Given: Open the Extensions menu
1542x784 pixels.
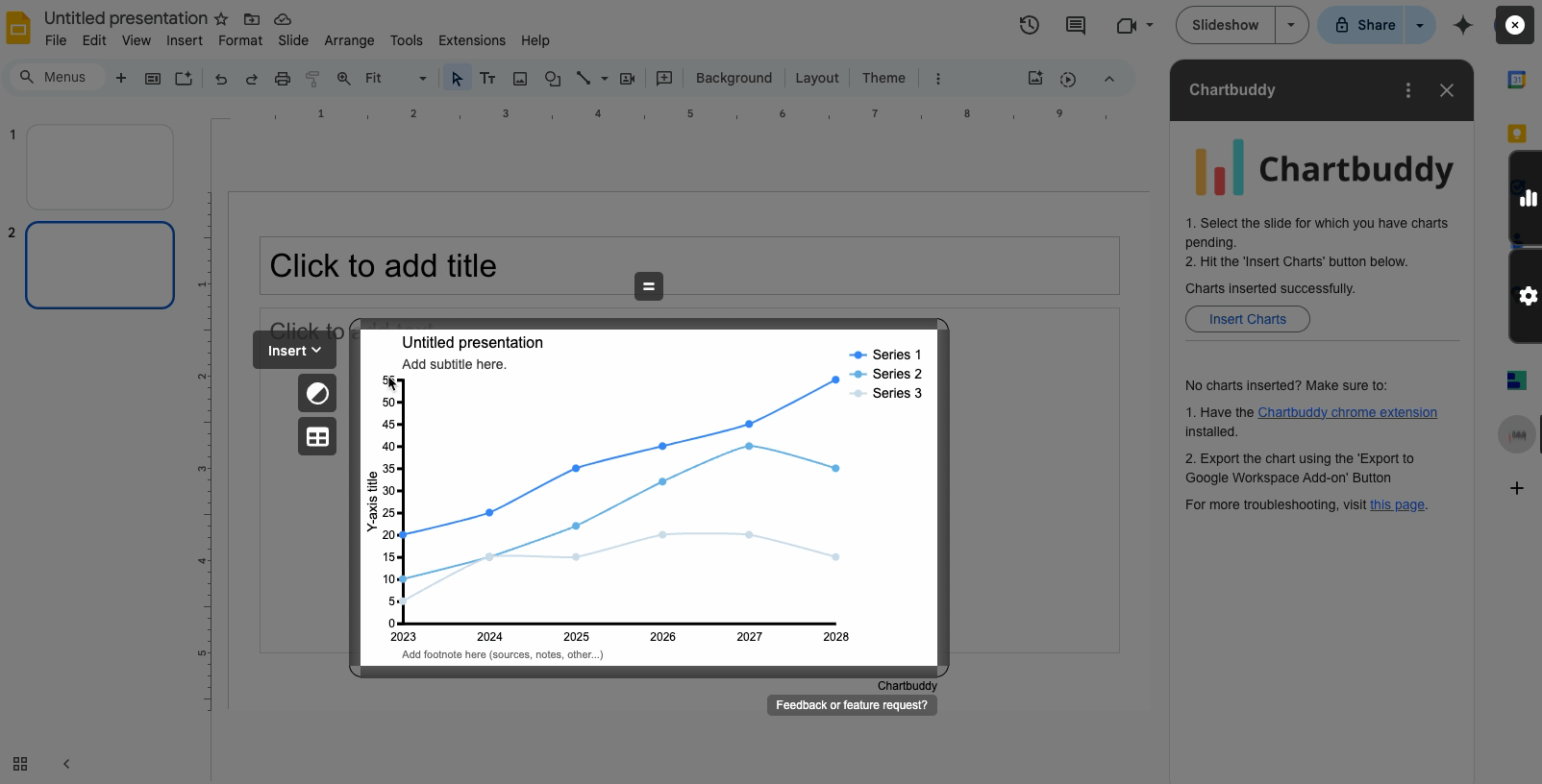Looking at the screenshot, I should tap(471, 40).
